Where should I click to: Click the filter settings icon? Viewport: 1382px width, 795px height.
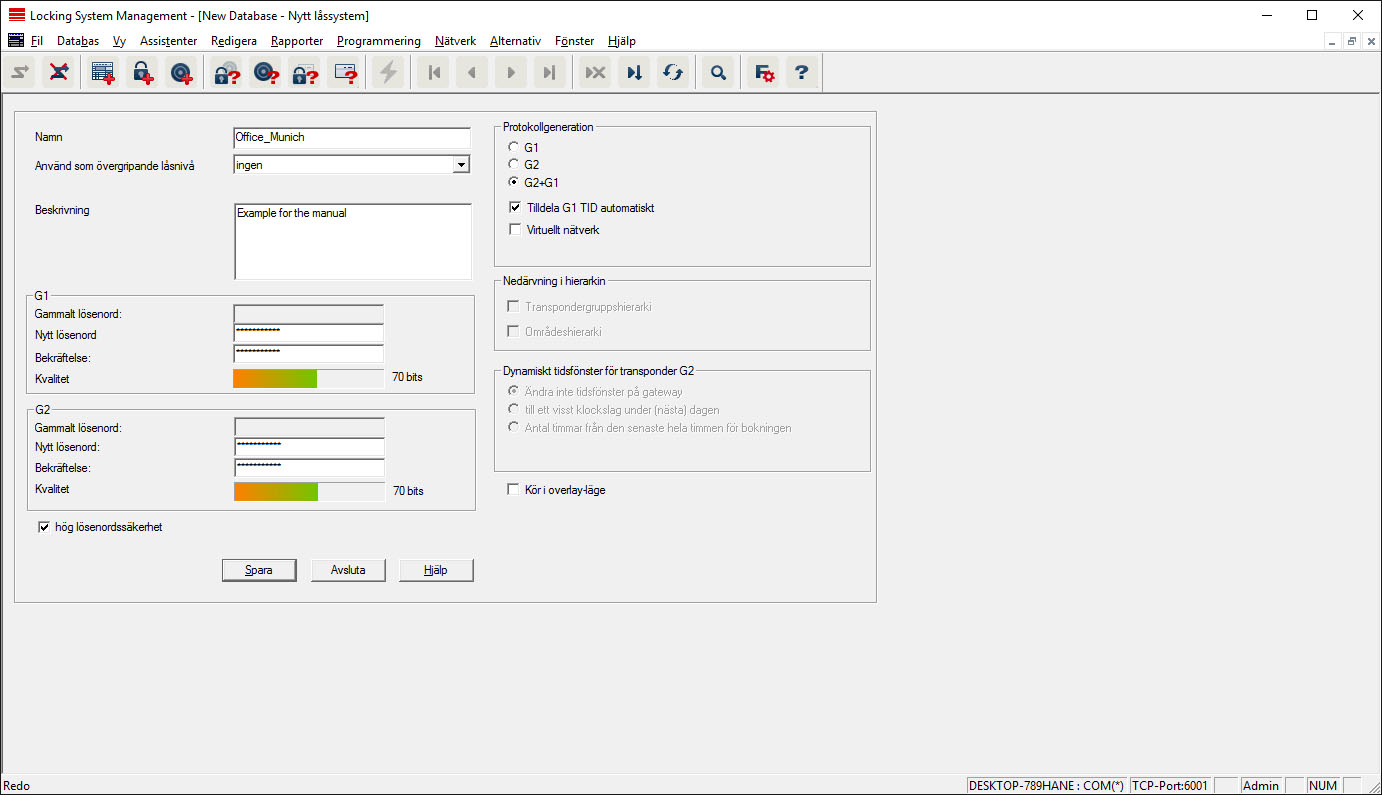pos(764,73)
